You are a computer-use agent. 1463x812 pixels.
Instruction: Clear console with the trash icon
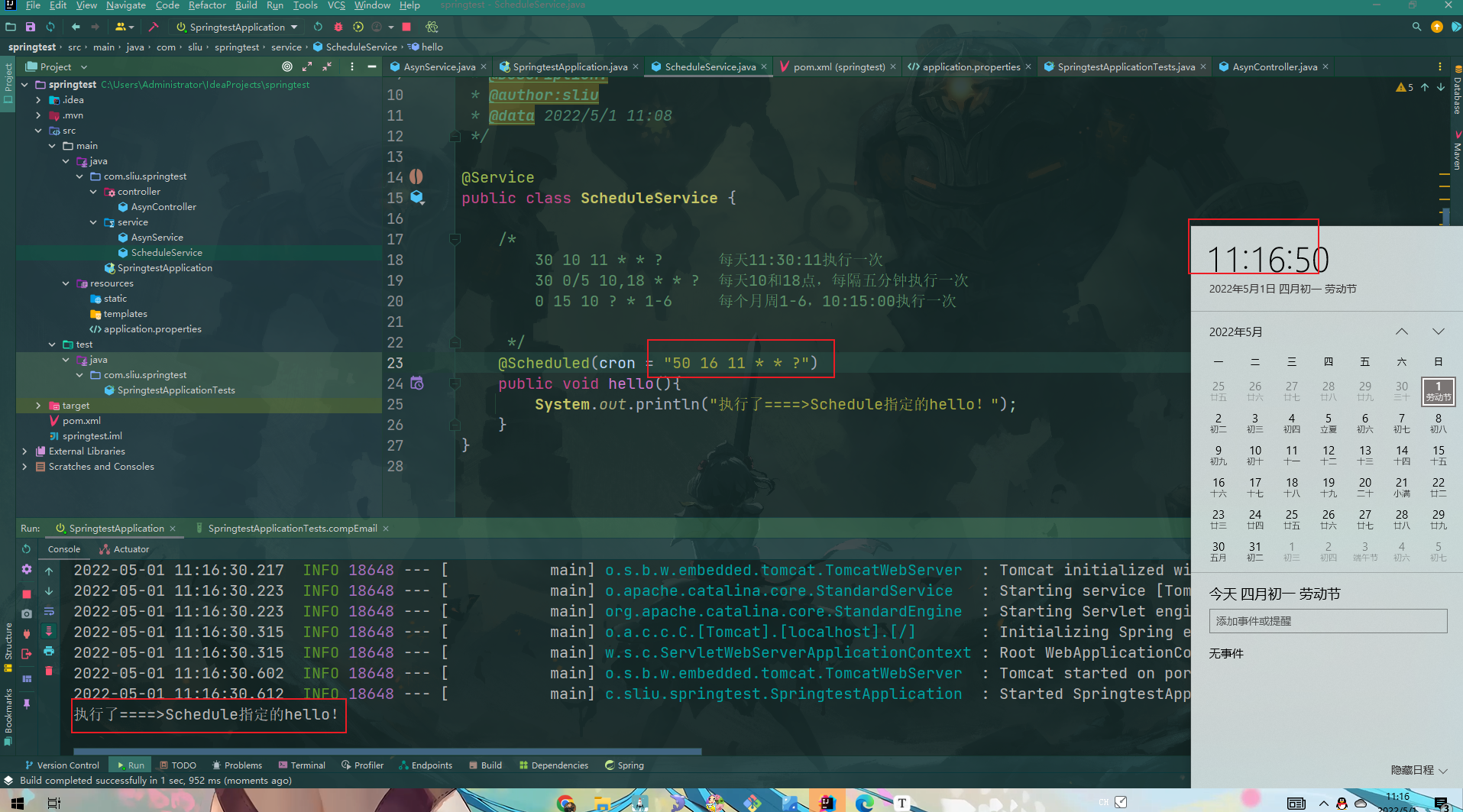(x=49, y=671)
